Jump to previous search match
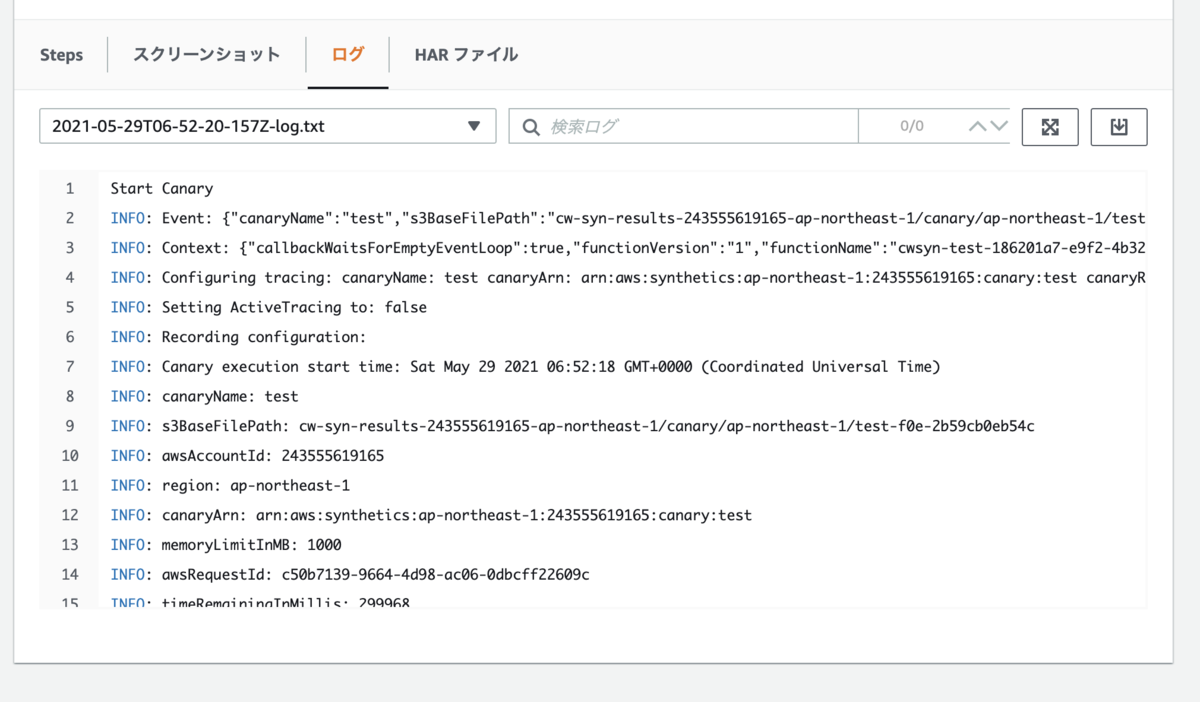The width and height of the screenshot is (1200, 702). (976, 127)
